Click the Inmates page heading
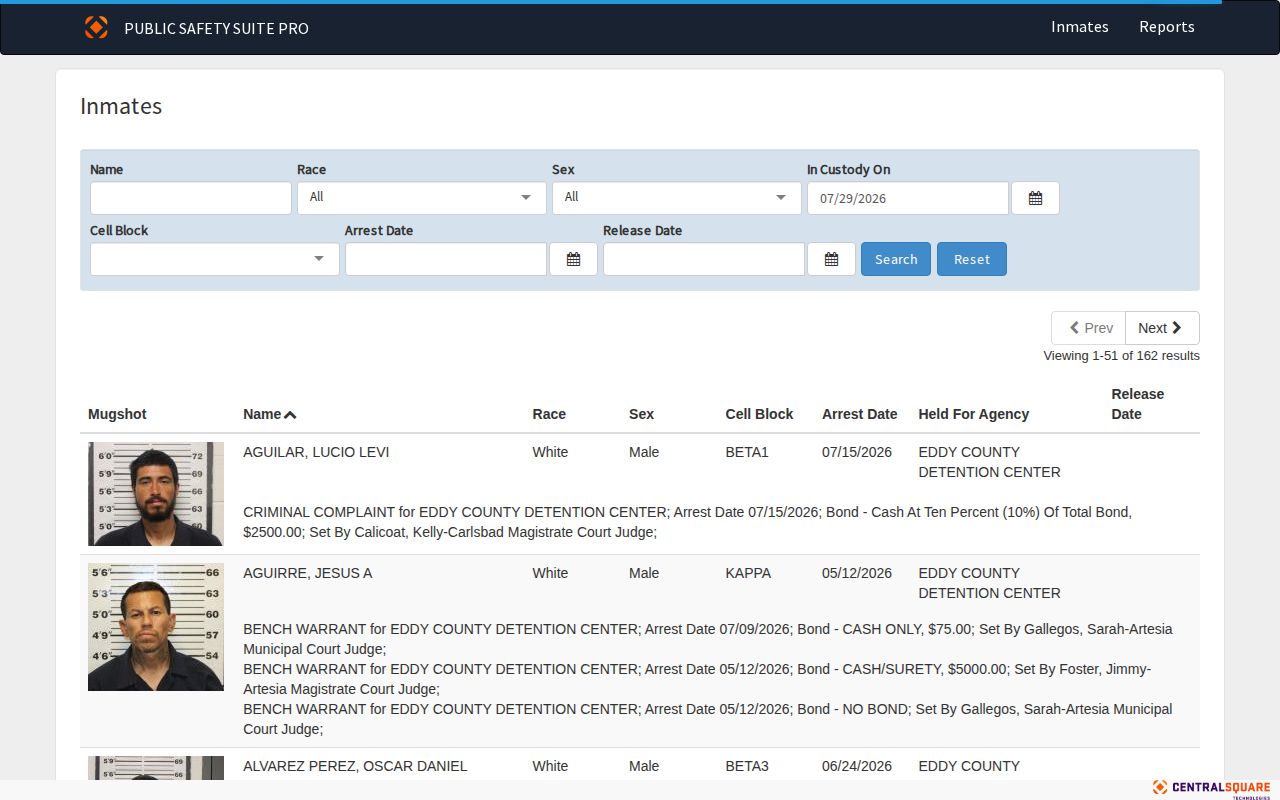Viewport: 1280px width, 800px height. click(x=121, y=106)
